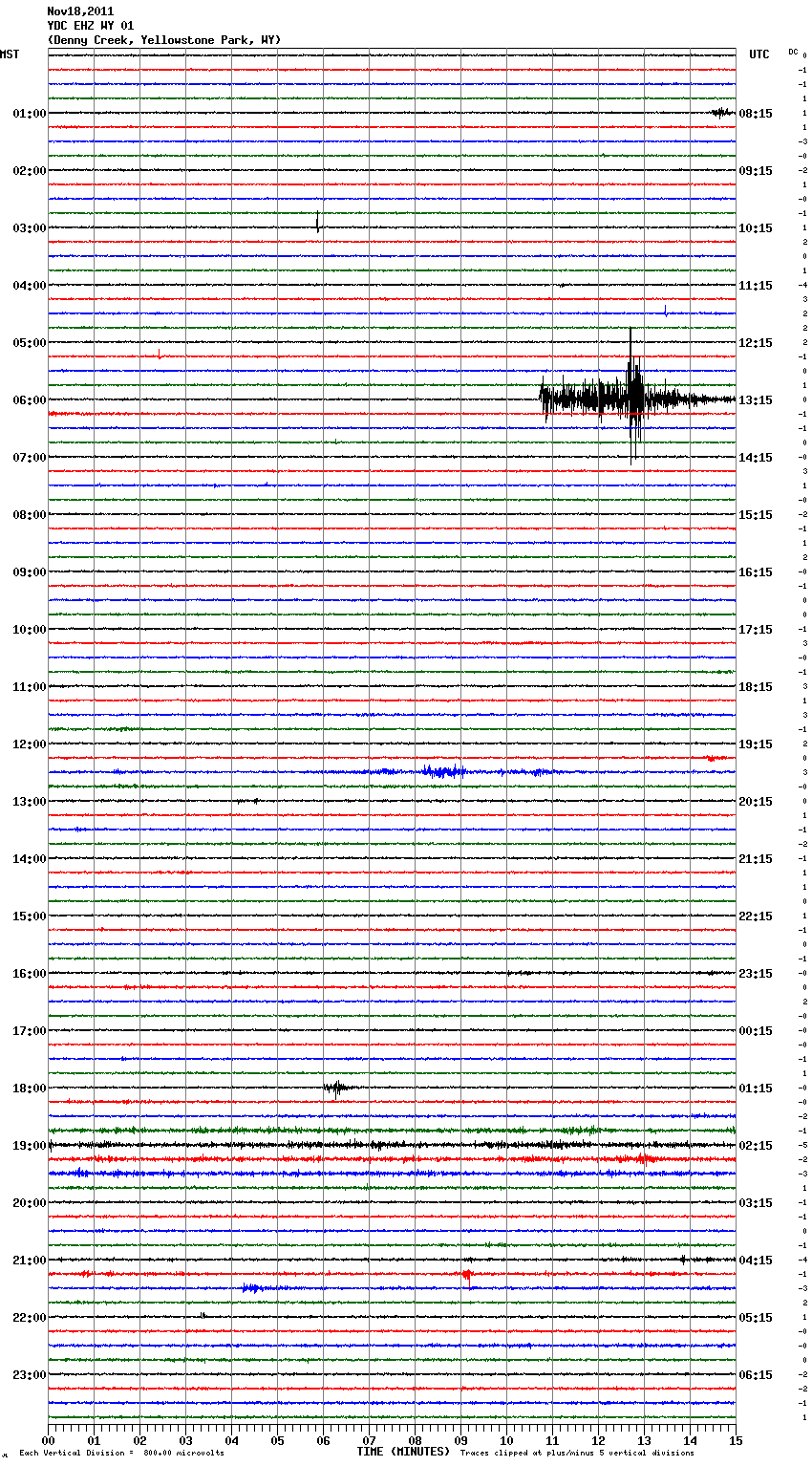The width and height of the screenshot is (812, 1466).
Task: Click minute 08 on the bottom axis
Action: tap(415, 1440)
